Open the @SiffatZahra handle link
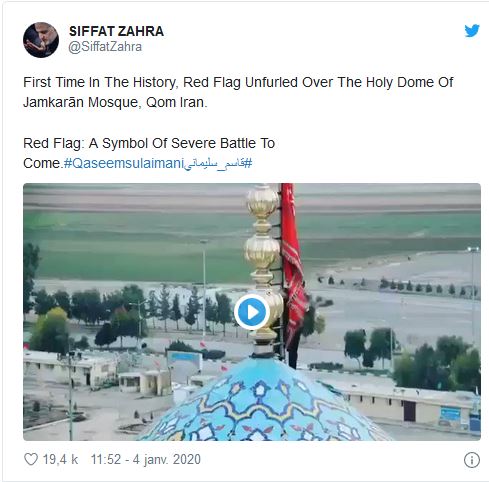 (105, 47)
